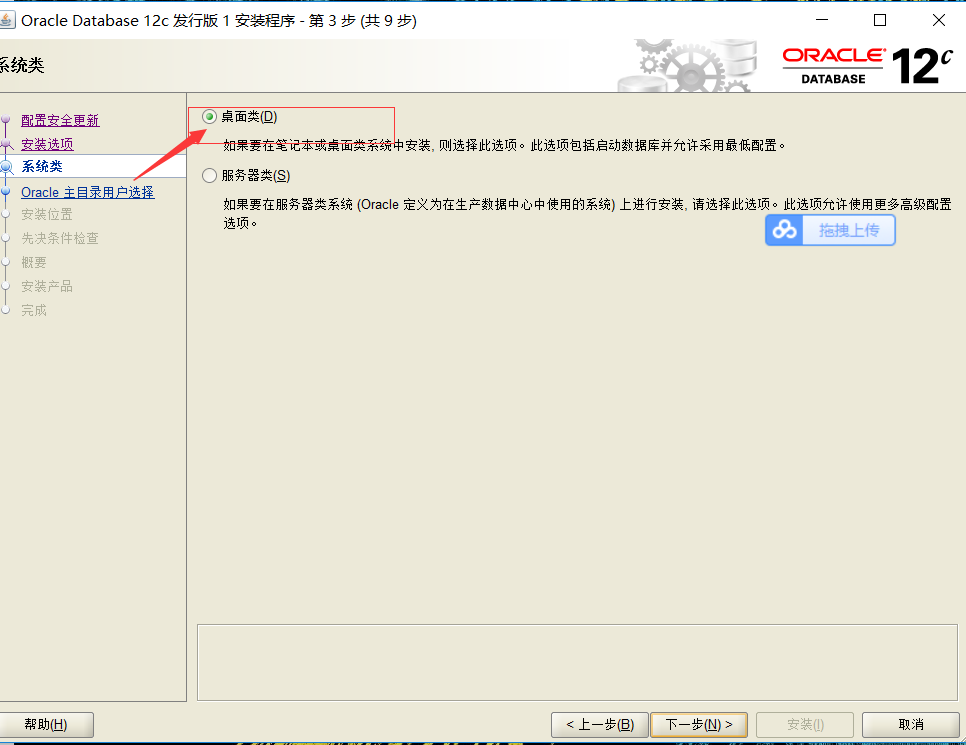Open Oracle 主目录用户选择 step link

(x=87, y=192)
